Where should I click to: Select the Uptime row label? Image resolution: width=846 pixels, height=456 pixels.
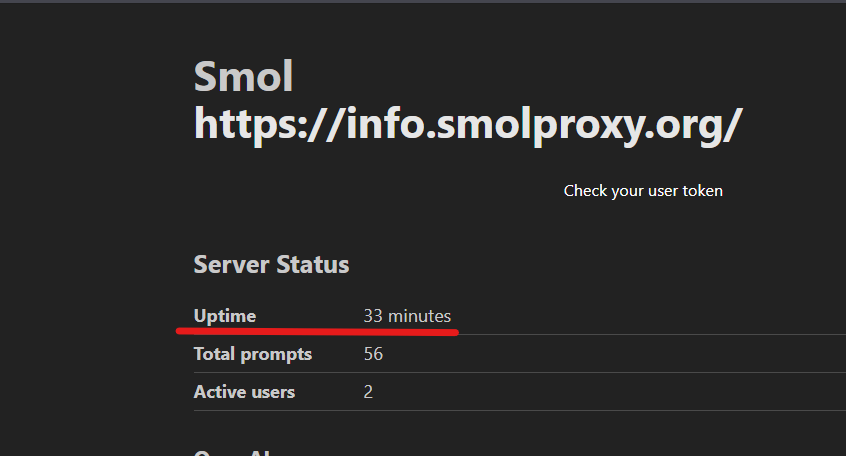pyautogui.click(x=224, y=316)
